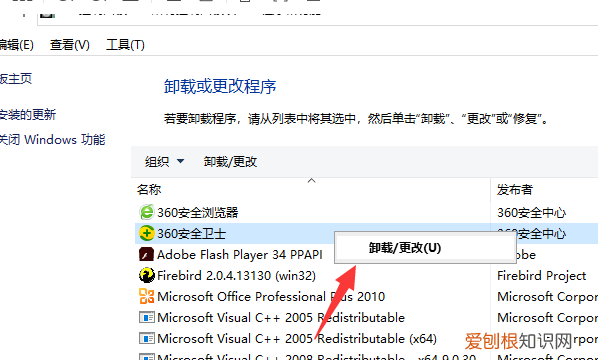
Task: Click the sort arrow above the name column
Action: click(x=312, y=180)
